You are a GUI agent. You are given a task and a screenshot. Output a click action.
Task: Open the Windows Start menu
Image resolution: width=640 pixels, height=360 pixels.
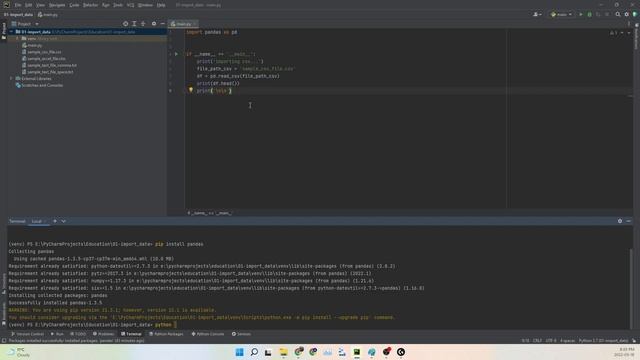(x=240, y=352)
